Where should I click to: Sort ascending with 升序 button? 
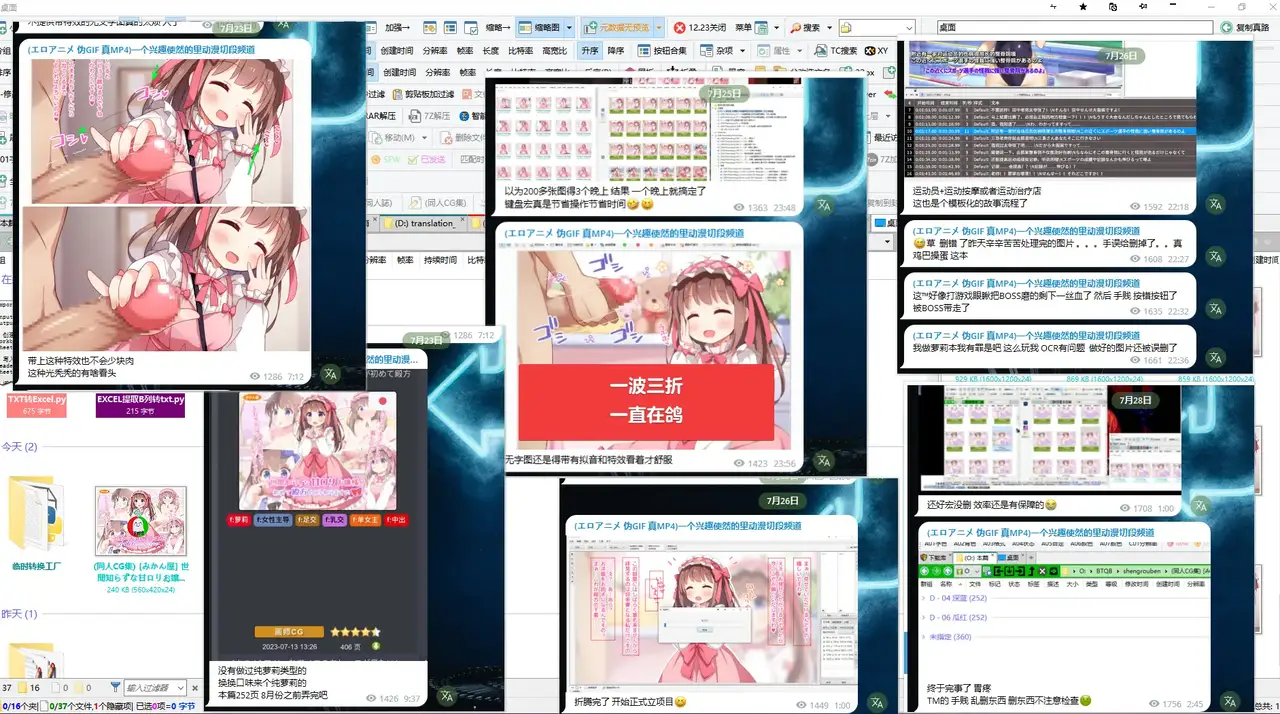pos(589,51)
